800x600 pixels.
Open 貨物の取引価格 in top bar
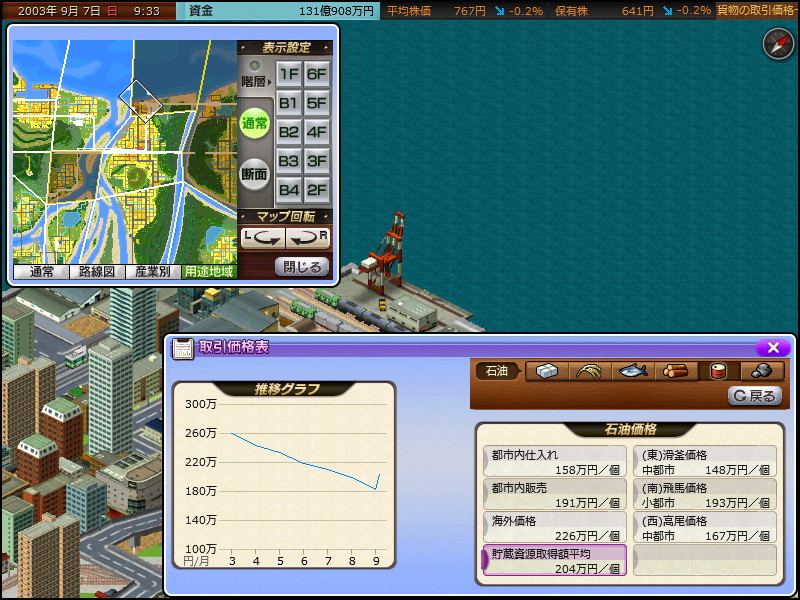tap(756, 11)
